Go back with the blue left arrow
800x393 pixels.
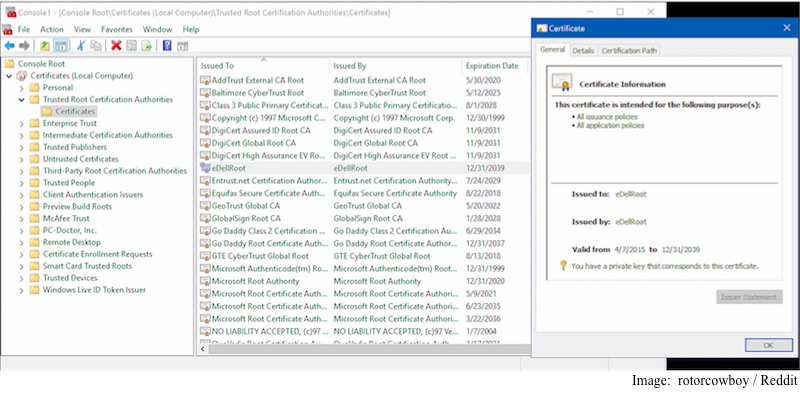(x=9, y=46)
